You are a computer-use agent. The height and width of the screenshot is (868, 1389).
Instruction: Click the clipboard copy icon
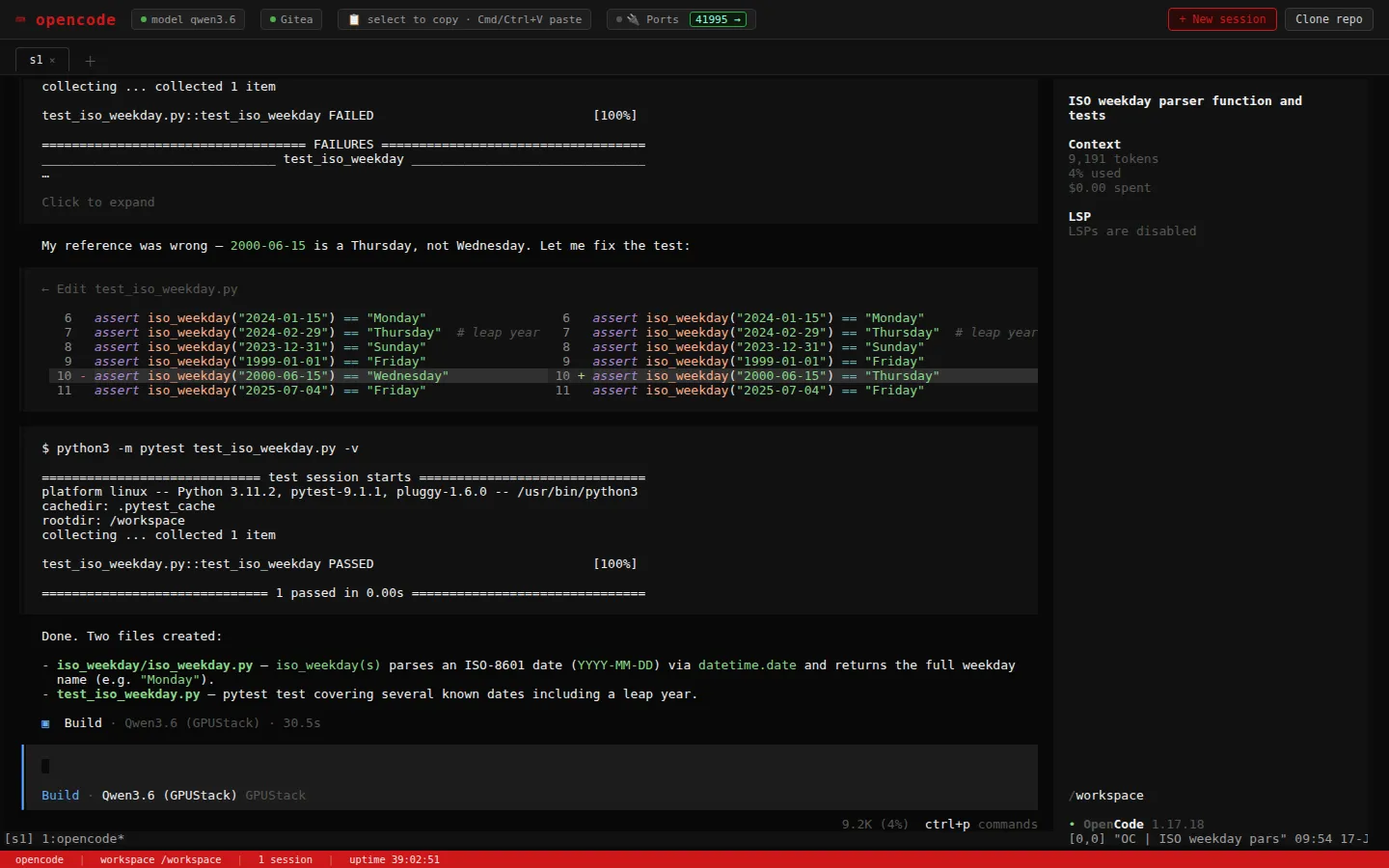pos(354,19)
